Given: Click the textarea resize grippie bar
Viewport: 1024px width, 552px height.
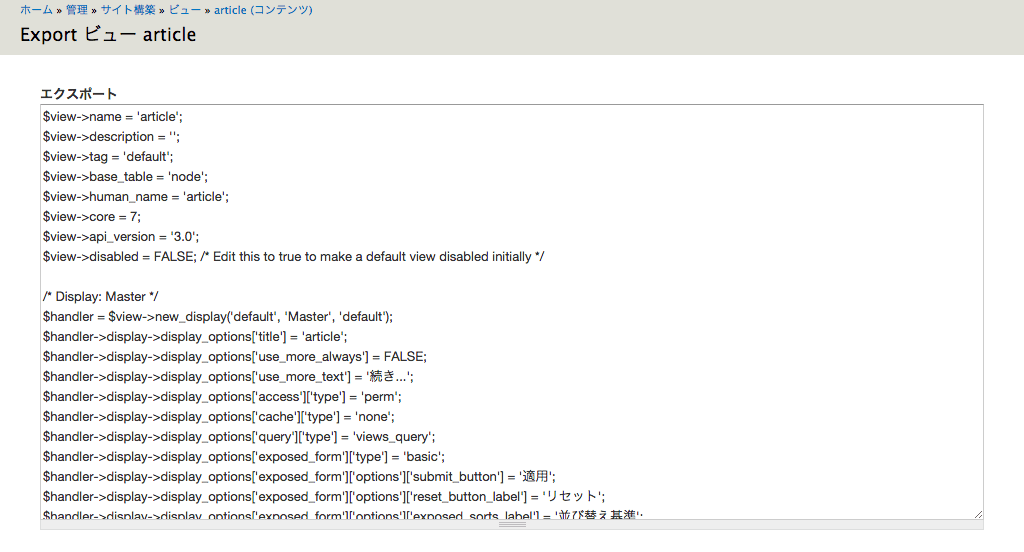Looking at the screenshot, I should coord(512,525).
